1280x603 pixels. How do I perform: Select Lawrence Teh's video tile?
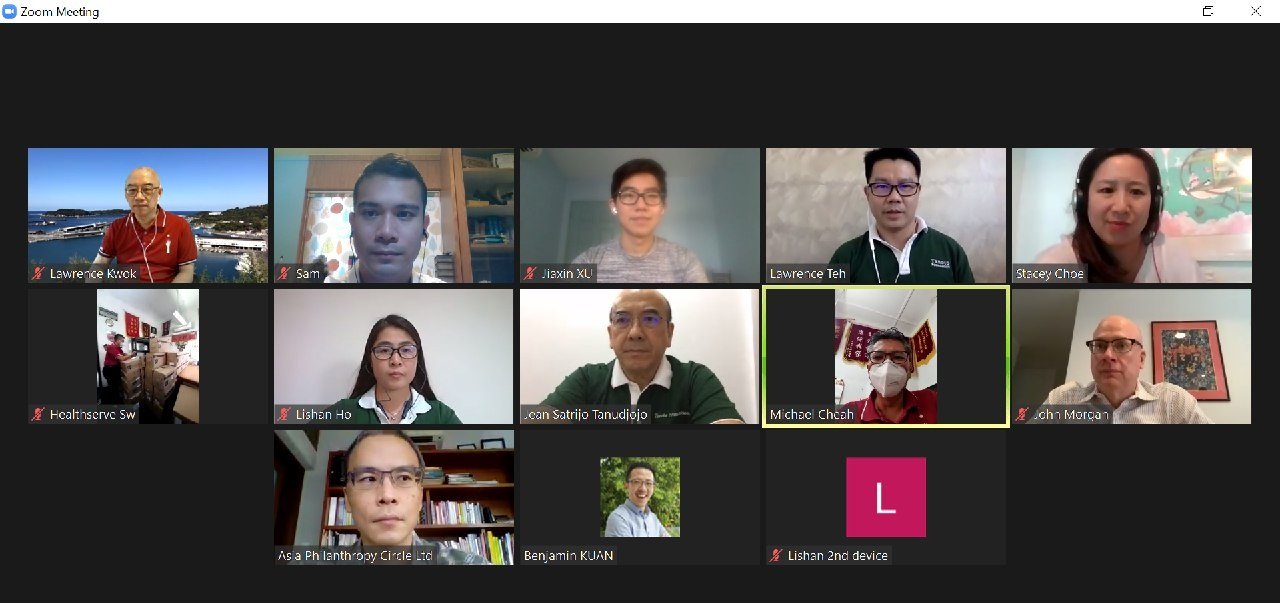point(885,215)
